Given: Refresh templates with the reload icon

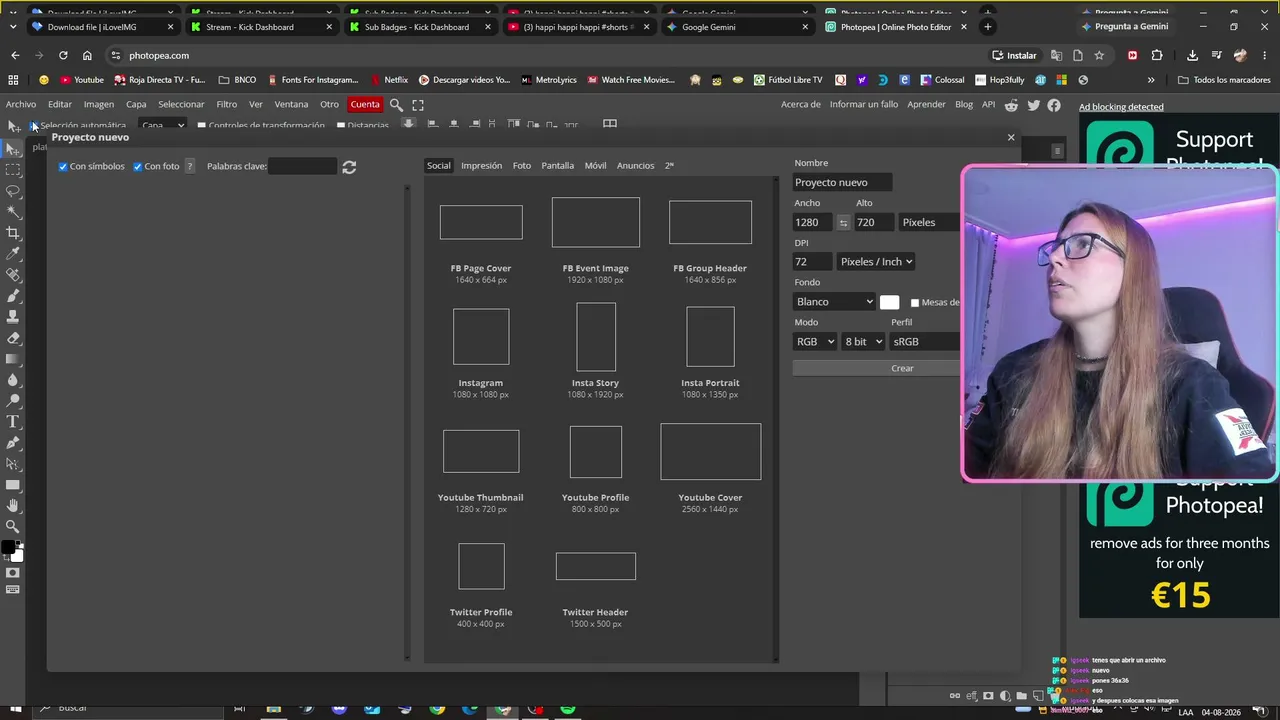Looking at the screenshot, I should (349, 167).
